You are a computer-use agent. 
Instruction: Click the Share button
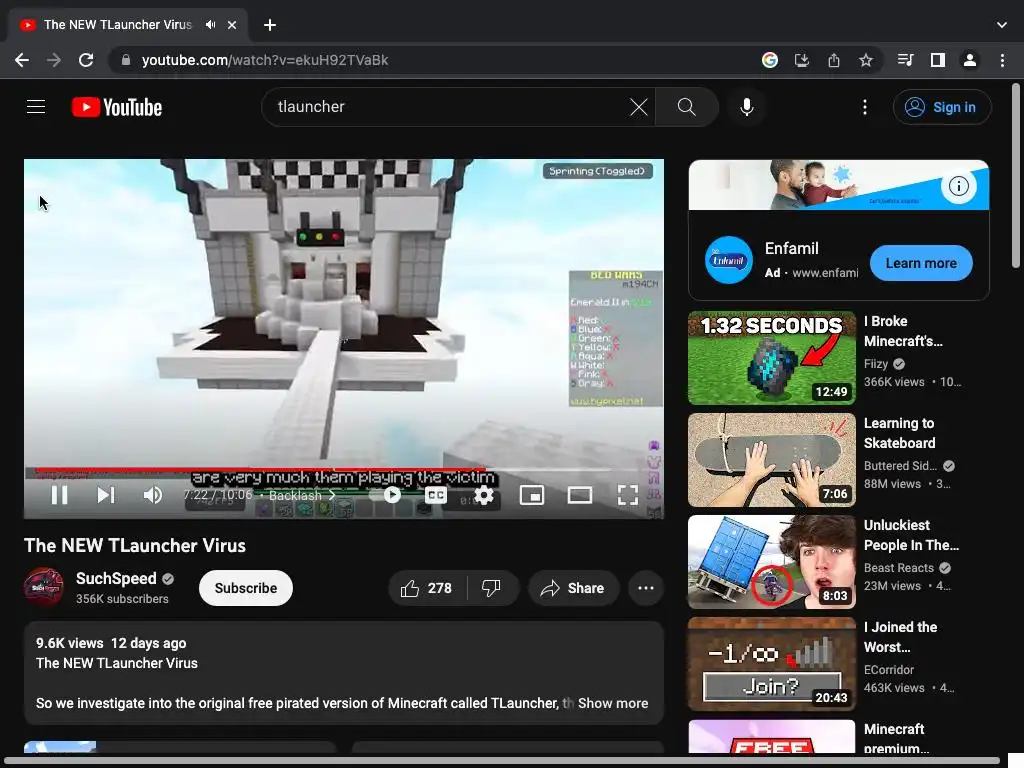pos(573,588)
